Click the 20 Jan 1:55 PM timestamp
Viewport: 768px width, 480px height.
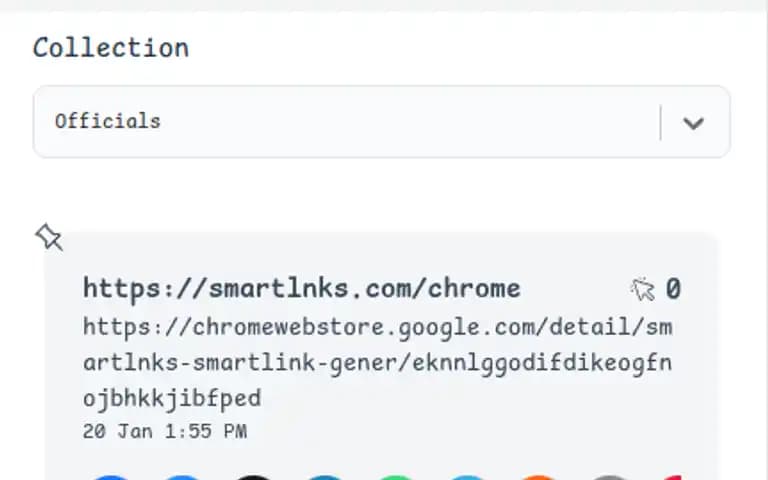click(x=165, y=432)
